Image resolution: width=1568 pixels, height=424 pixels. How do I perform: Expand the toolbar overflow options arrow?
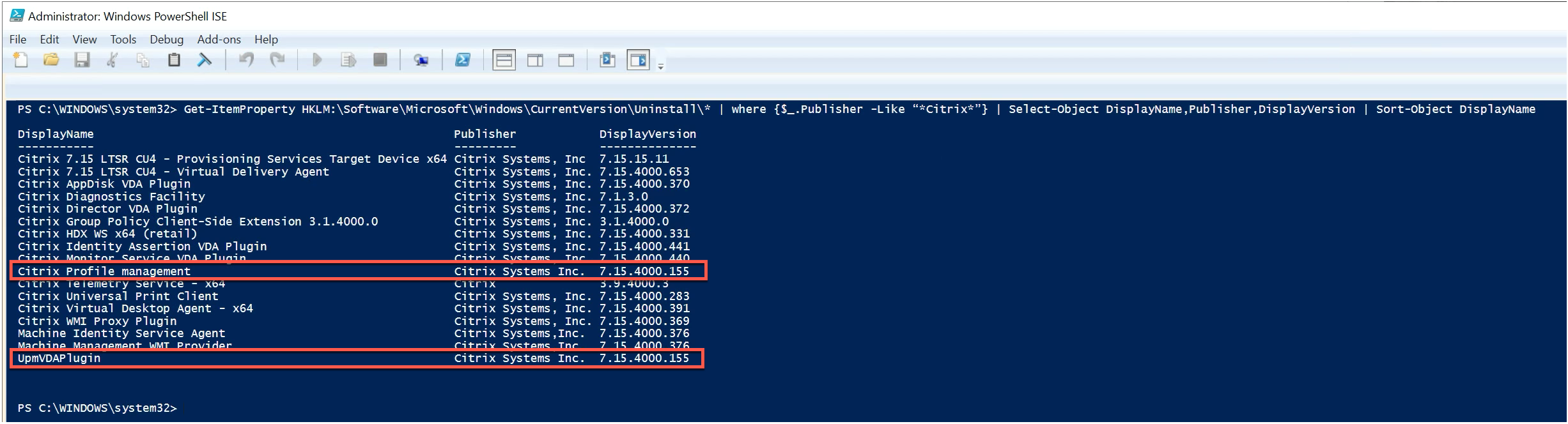[660, 66]
